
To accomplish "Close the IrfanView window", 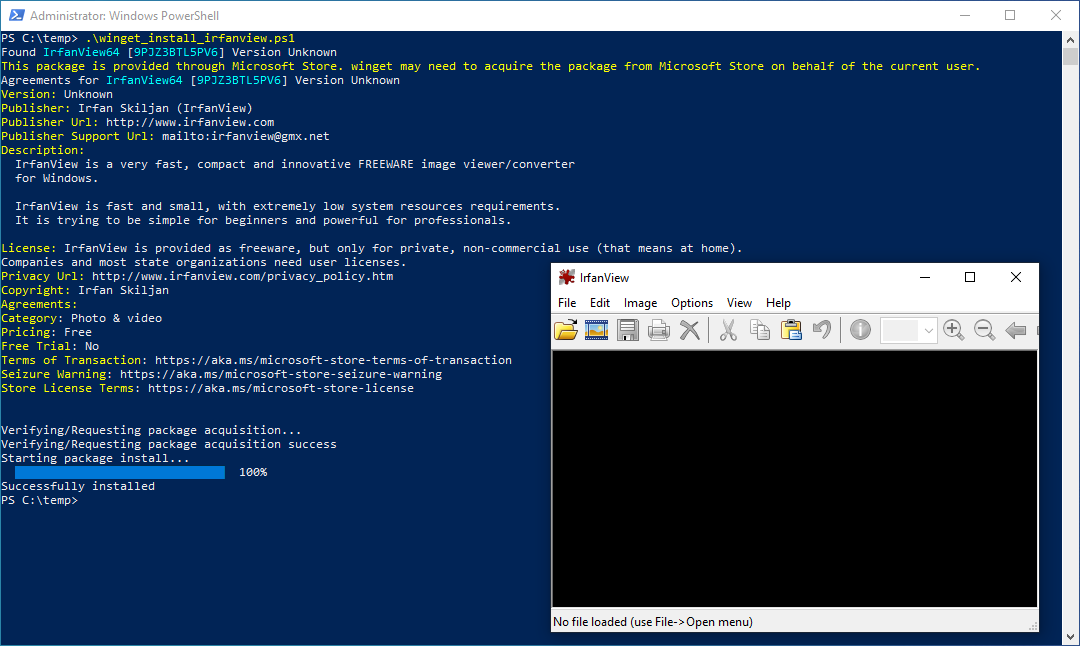I will point(1016,277).
